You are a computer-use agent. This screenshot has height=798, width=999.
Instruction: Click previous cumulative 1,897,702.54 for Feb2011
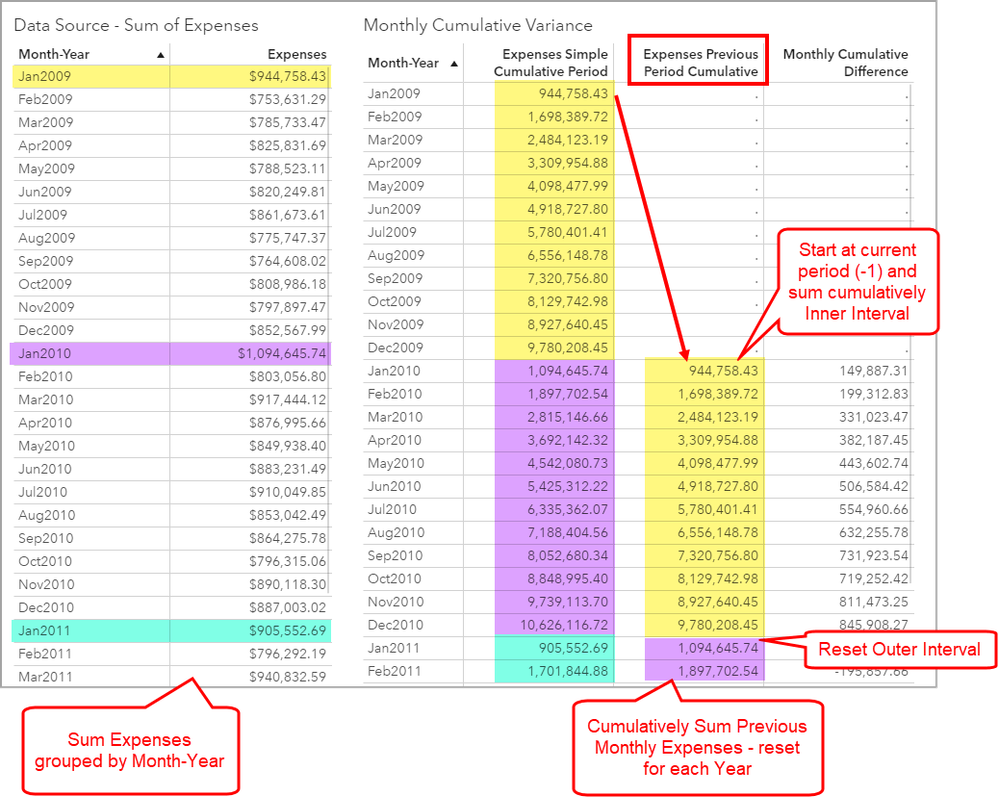click(718, 671)
